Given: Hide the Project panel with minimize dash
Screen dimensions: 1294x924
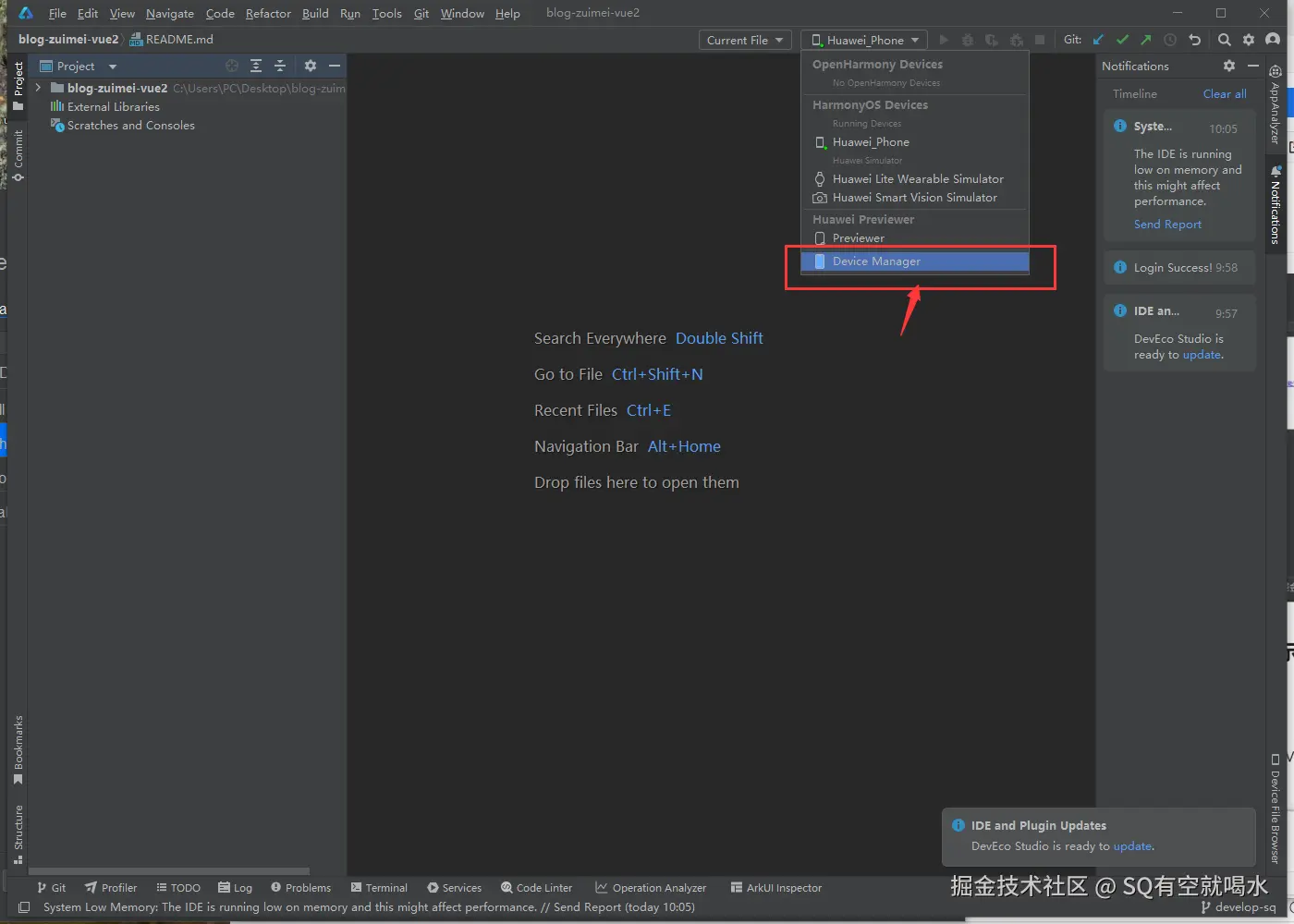Looking at the screenshot, I should 335,66.
